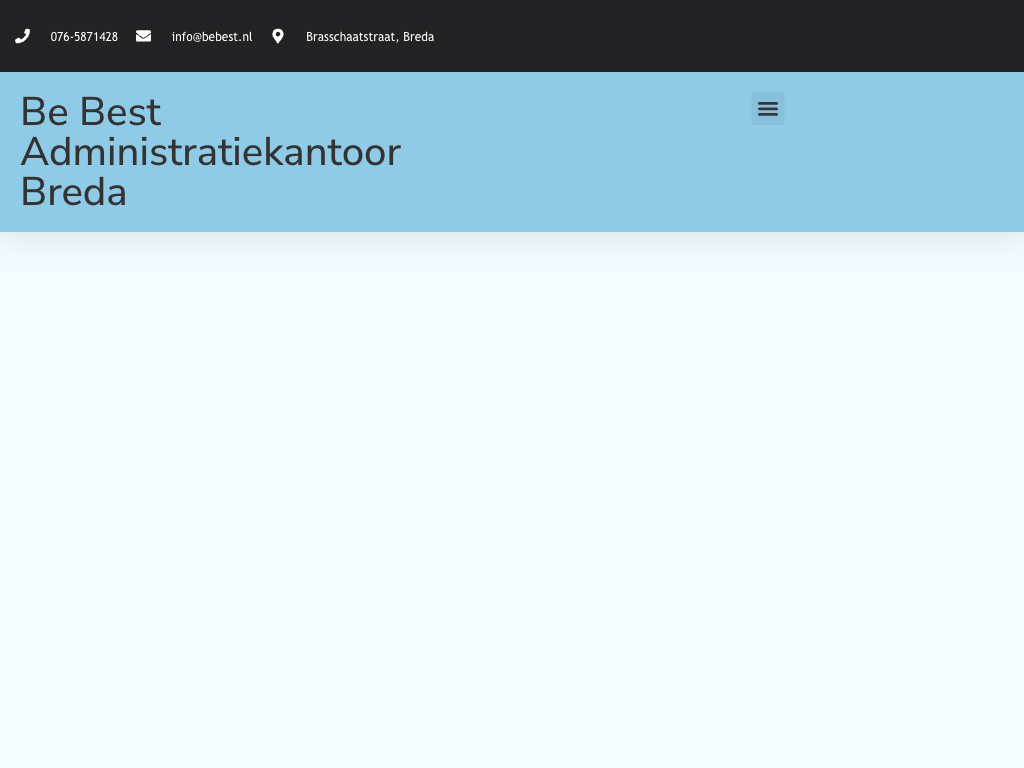Click the info@bebest.nl email address
The image size is (1024, 768).
(x=211, y=37)
